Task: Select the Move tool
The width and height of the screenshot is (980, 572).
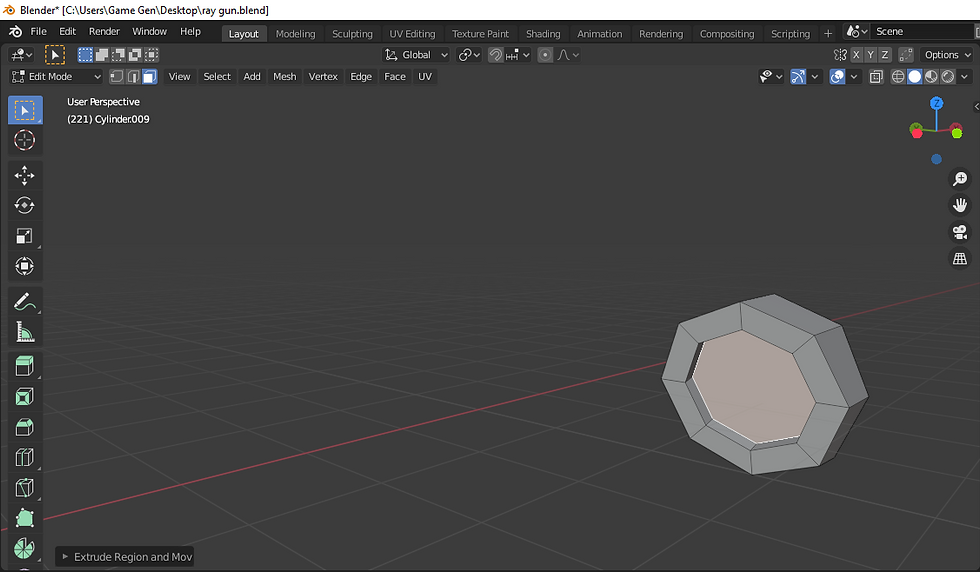Action: point(25,175)
